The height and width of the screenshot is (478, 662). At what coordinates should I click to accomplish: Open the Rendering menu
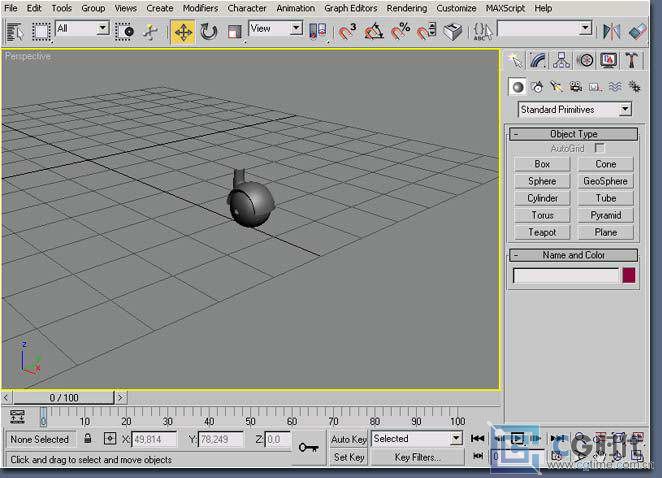point(407,8)
